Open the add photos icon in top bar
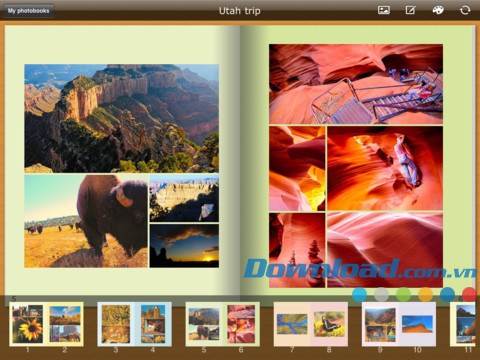The width and height of the screenshot is (480, 360). [x=384, y=10]
